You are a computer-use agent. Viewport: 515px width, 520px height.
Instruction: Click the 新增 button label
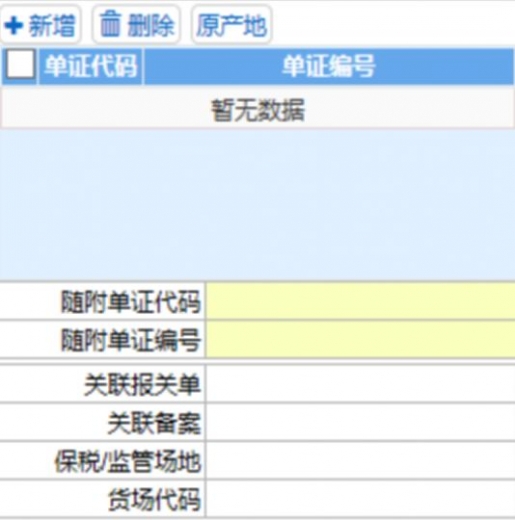[52, 26]
